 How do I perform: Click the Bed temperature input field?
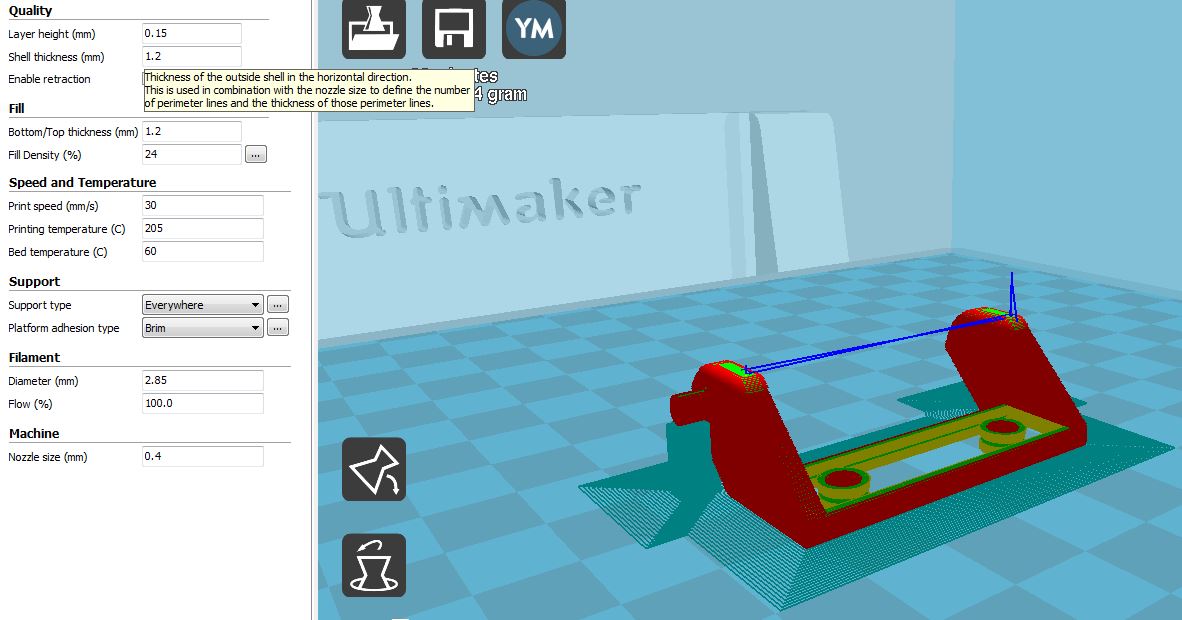203,252
